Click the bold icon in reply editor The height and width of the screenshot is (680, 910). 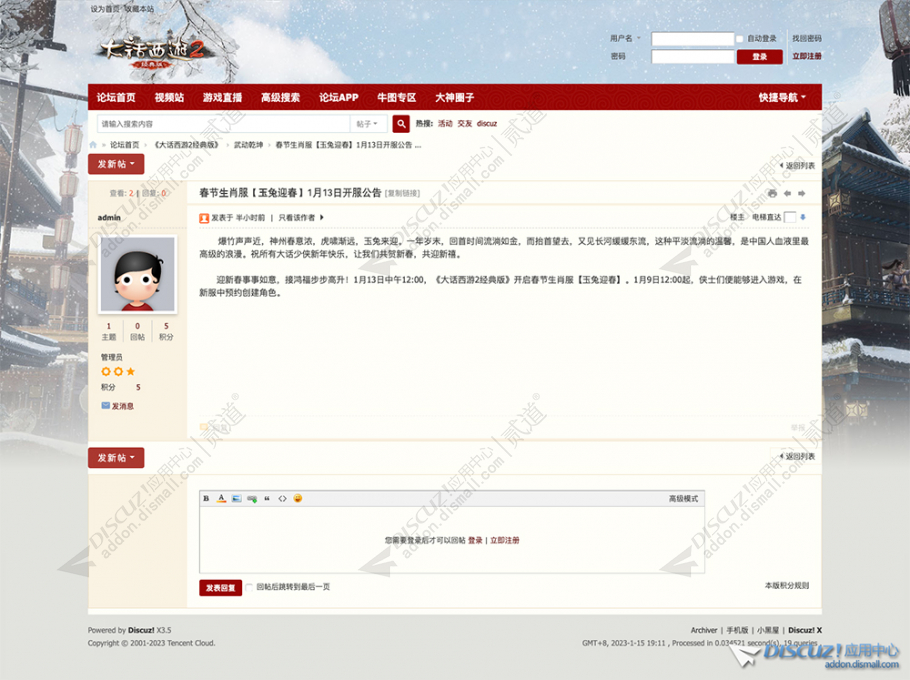(x=206, y=498)
